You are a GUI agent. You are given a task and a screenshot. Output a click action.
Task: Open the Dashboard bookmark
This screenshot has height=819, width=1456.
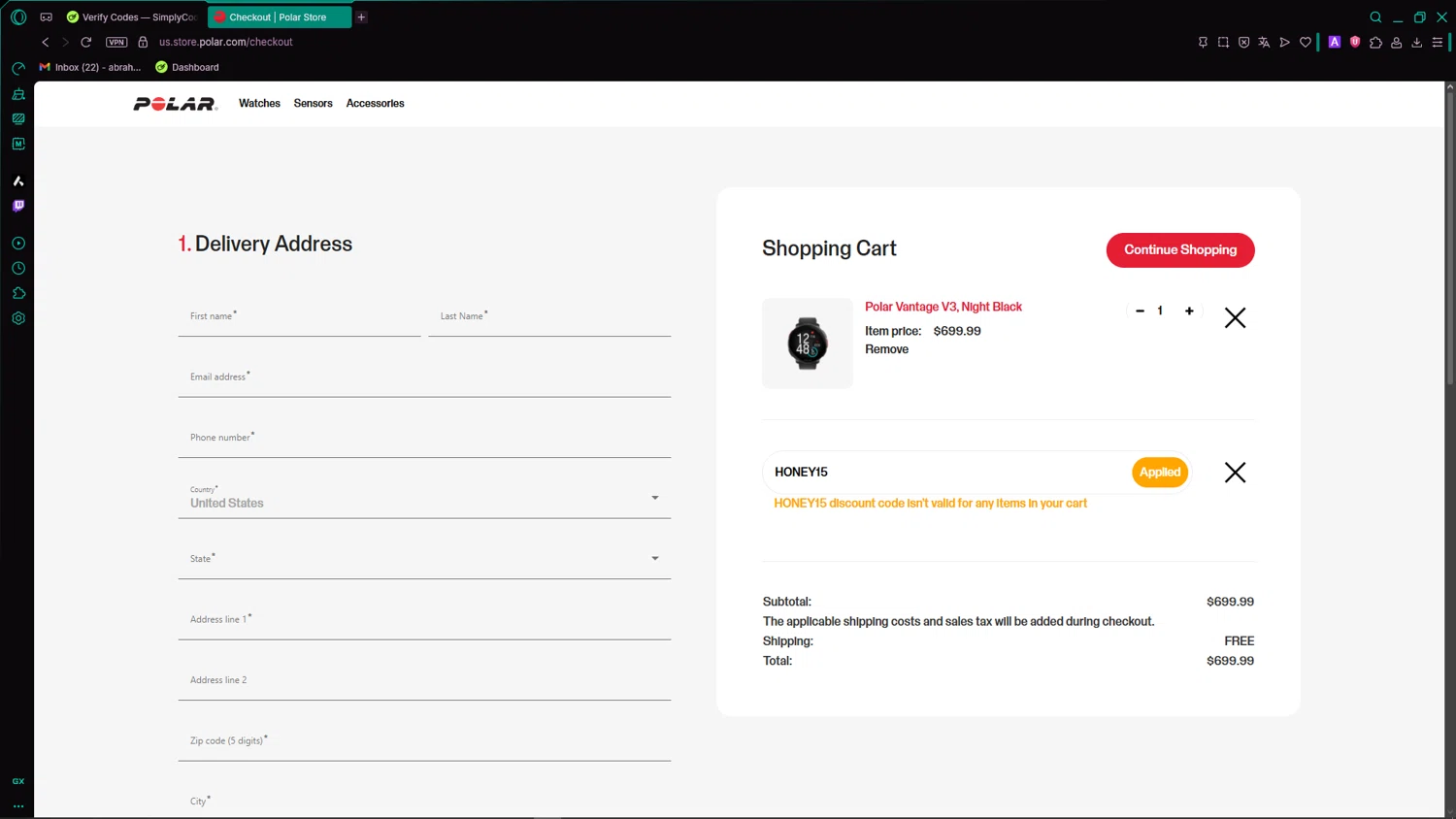187,67
